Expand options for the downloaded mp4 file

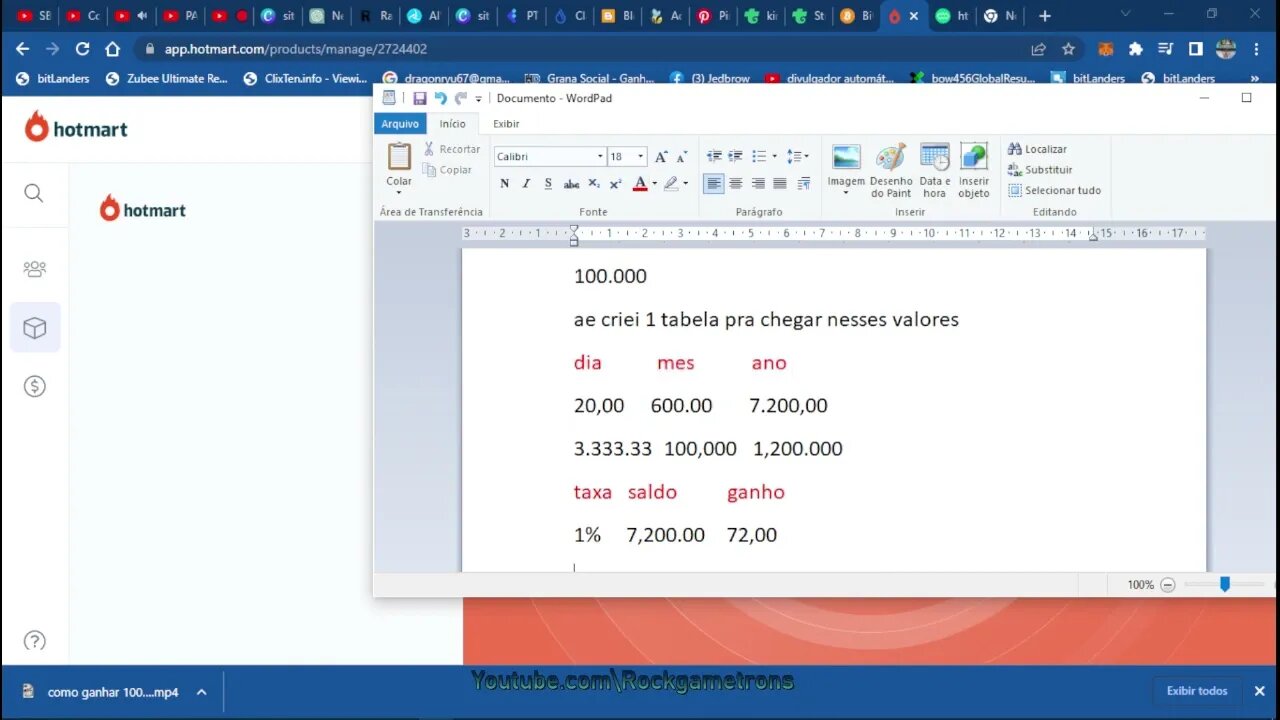click(201, 692)
